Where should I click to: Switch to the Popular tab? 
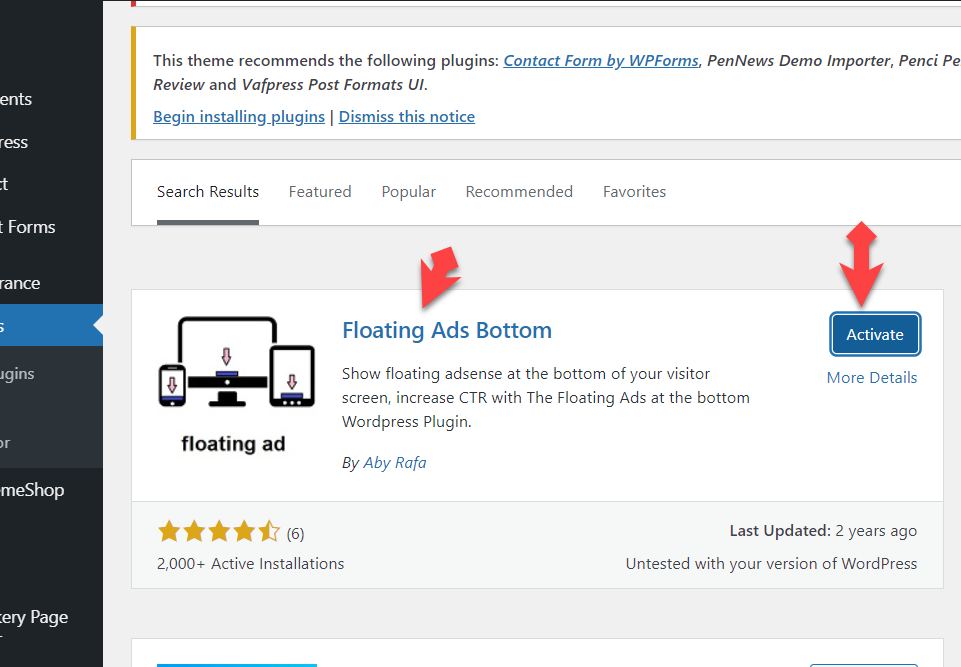pyautogui.click(x=408, y=192)
